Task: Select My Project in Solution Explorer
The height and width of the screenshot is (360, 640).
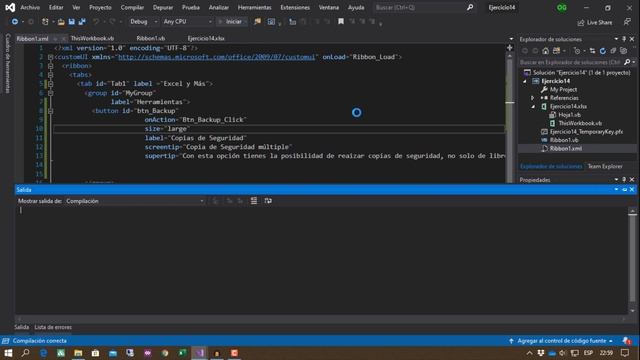Action: [x=563, y=90]
